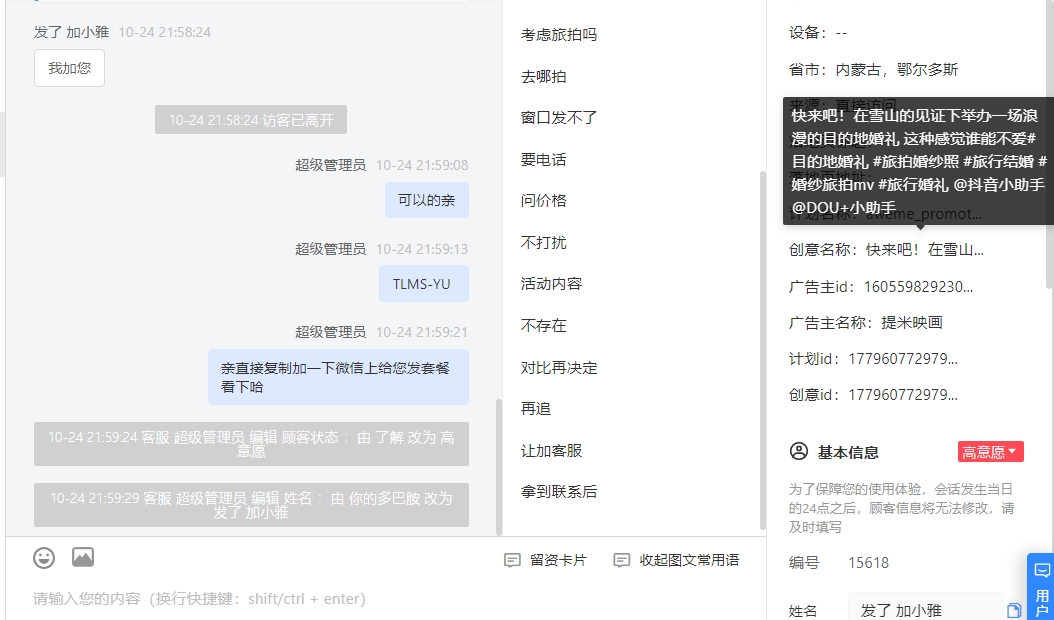Screen dimensions: 1054x620
Task: Click visitor message bubble 我加您
Action: (69, 68)
